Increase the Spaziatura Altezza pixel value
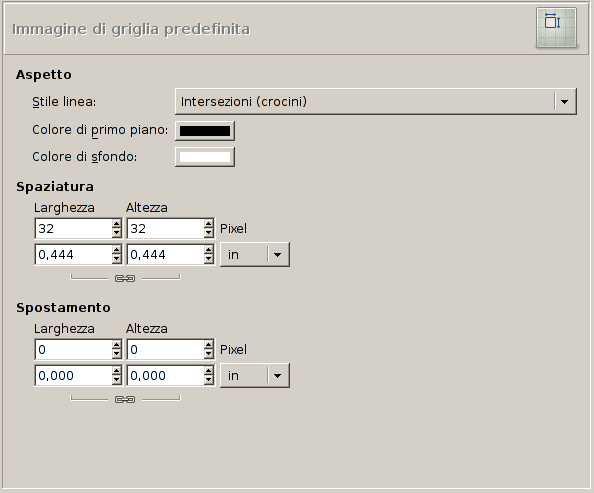The height and width of the screenshot is (493, 594). [x=209, y=224]
